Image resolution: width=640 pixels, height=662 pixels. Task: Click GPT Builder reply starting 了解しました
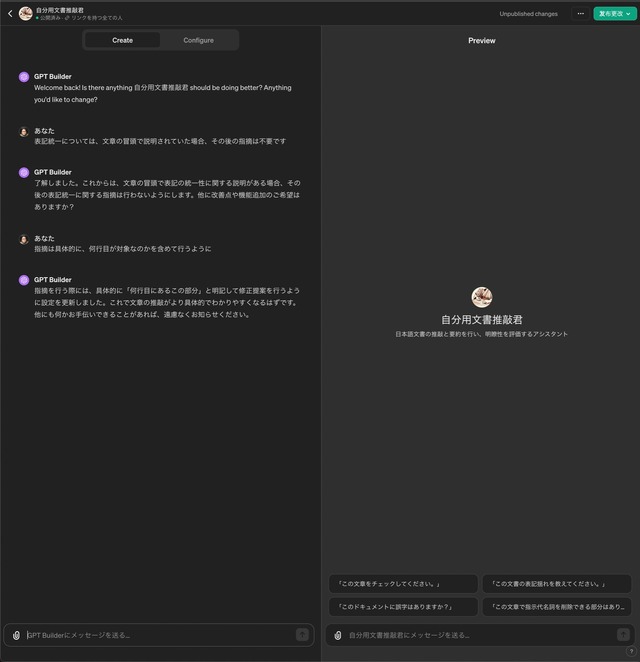tap(167, 195)
